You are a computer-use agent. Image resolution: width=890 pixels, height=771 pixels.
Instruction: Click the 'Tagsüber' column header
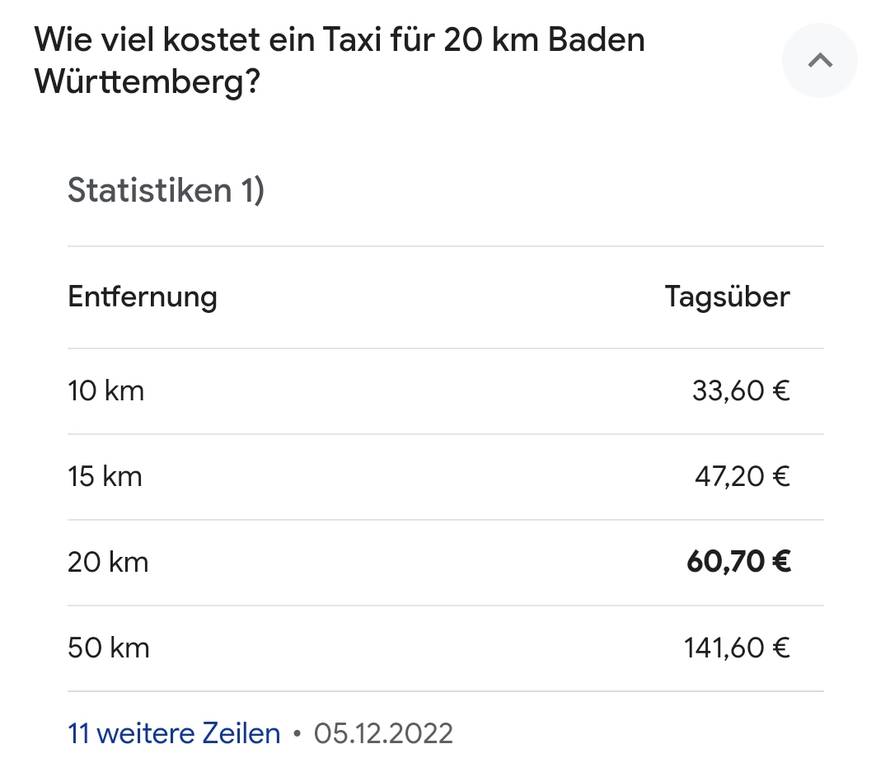coord(727,297)
